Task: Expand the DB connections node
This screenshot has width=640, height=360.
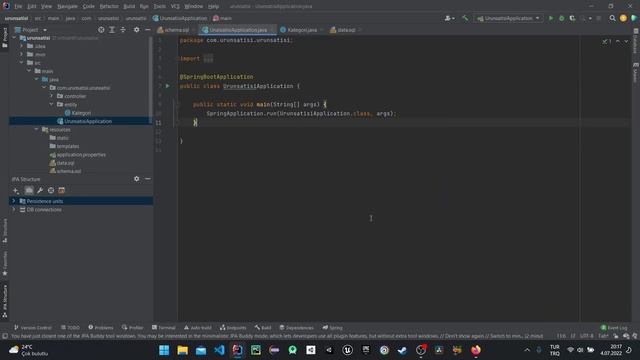Action: (x=14, y=210)
